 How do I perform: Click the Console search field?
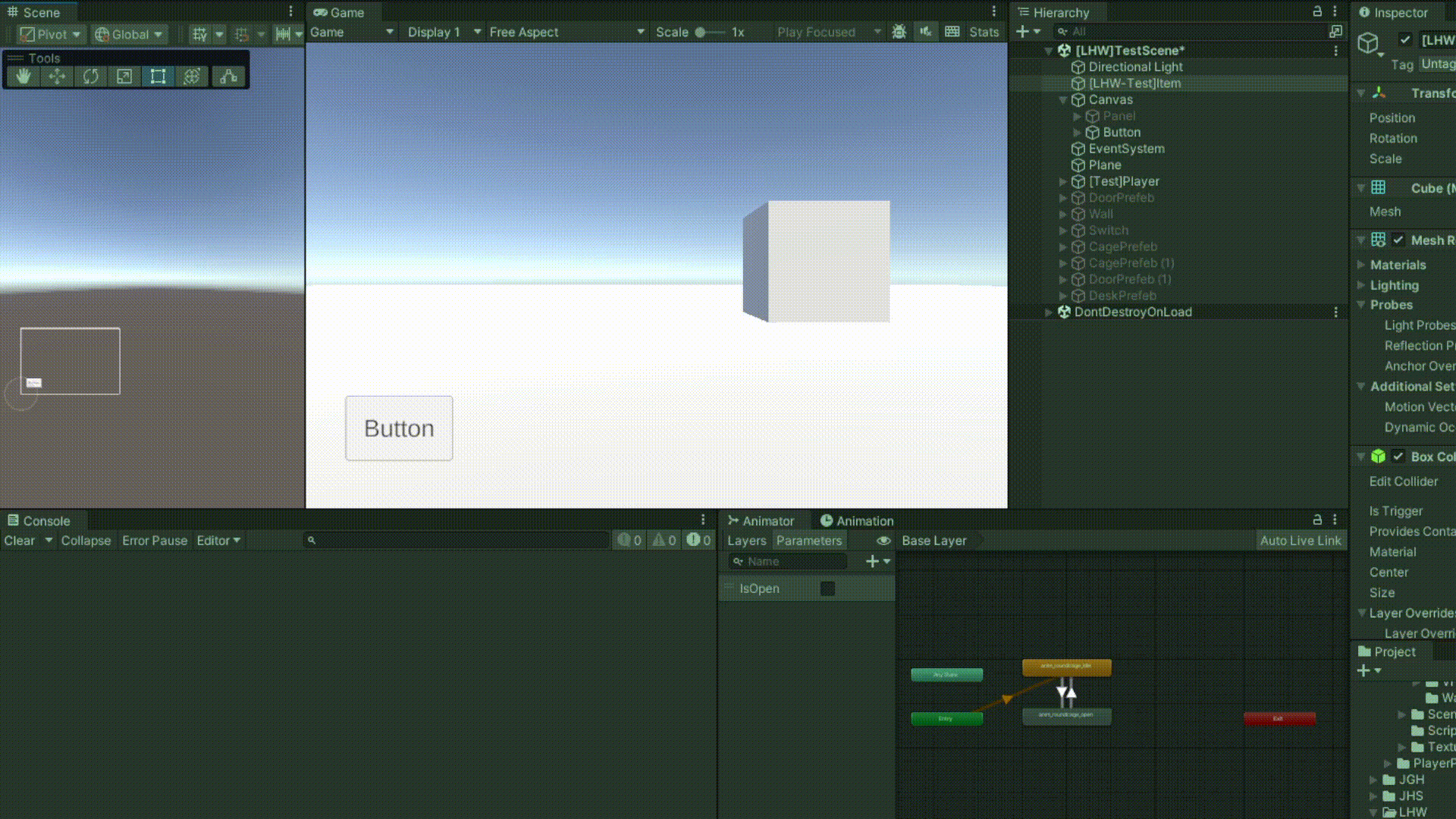coord(455,541)
